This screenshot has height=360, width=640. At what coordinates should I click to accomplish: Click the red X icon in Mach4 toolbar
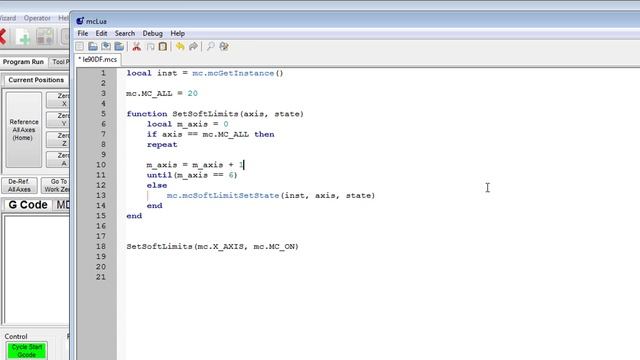click(x=2, y=37)
